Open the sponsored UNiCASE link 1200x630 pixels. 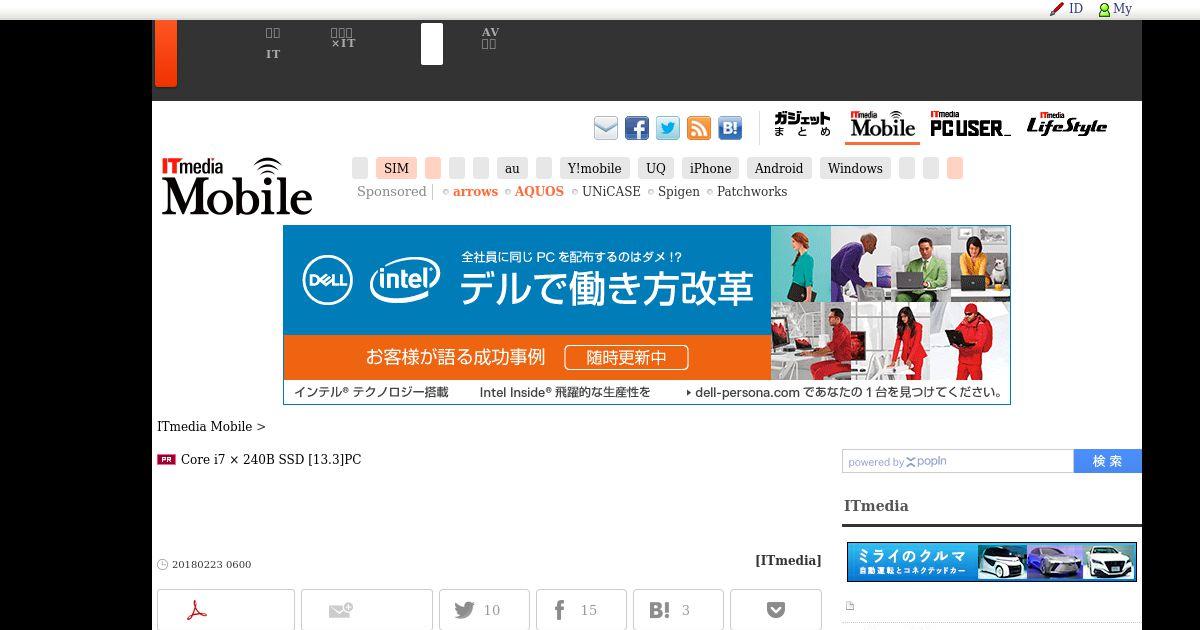click(611, 192)
